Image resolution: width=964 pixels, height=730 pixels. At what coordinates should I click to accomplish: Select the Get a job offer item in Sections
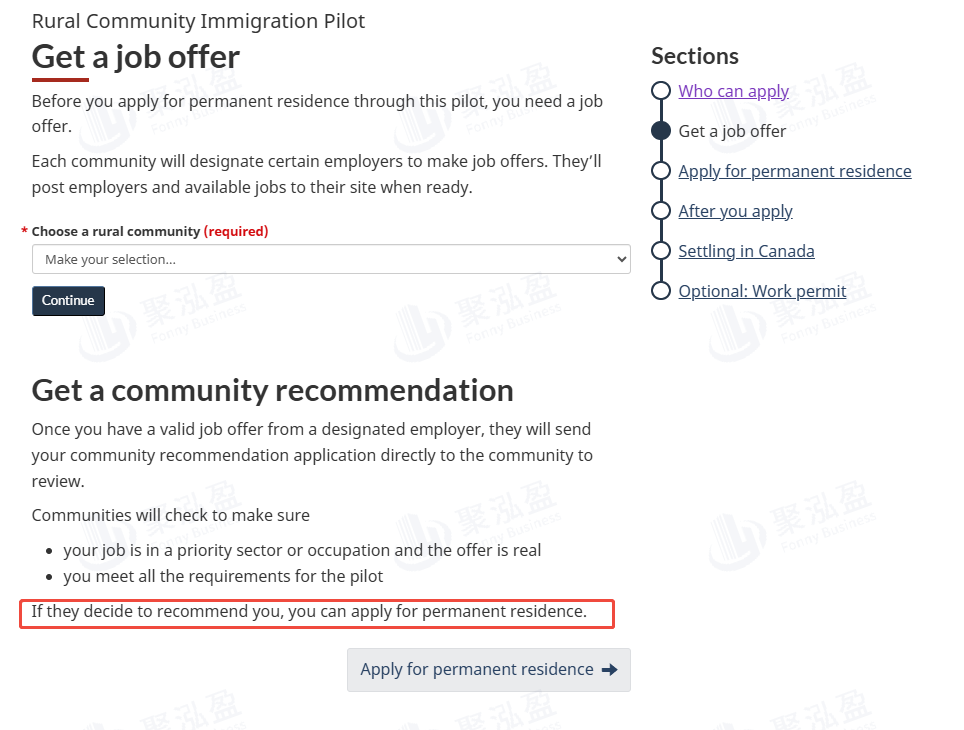pos(732,131)
